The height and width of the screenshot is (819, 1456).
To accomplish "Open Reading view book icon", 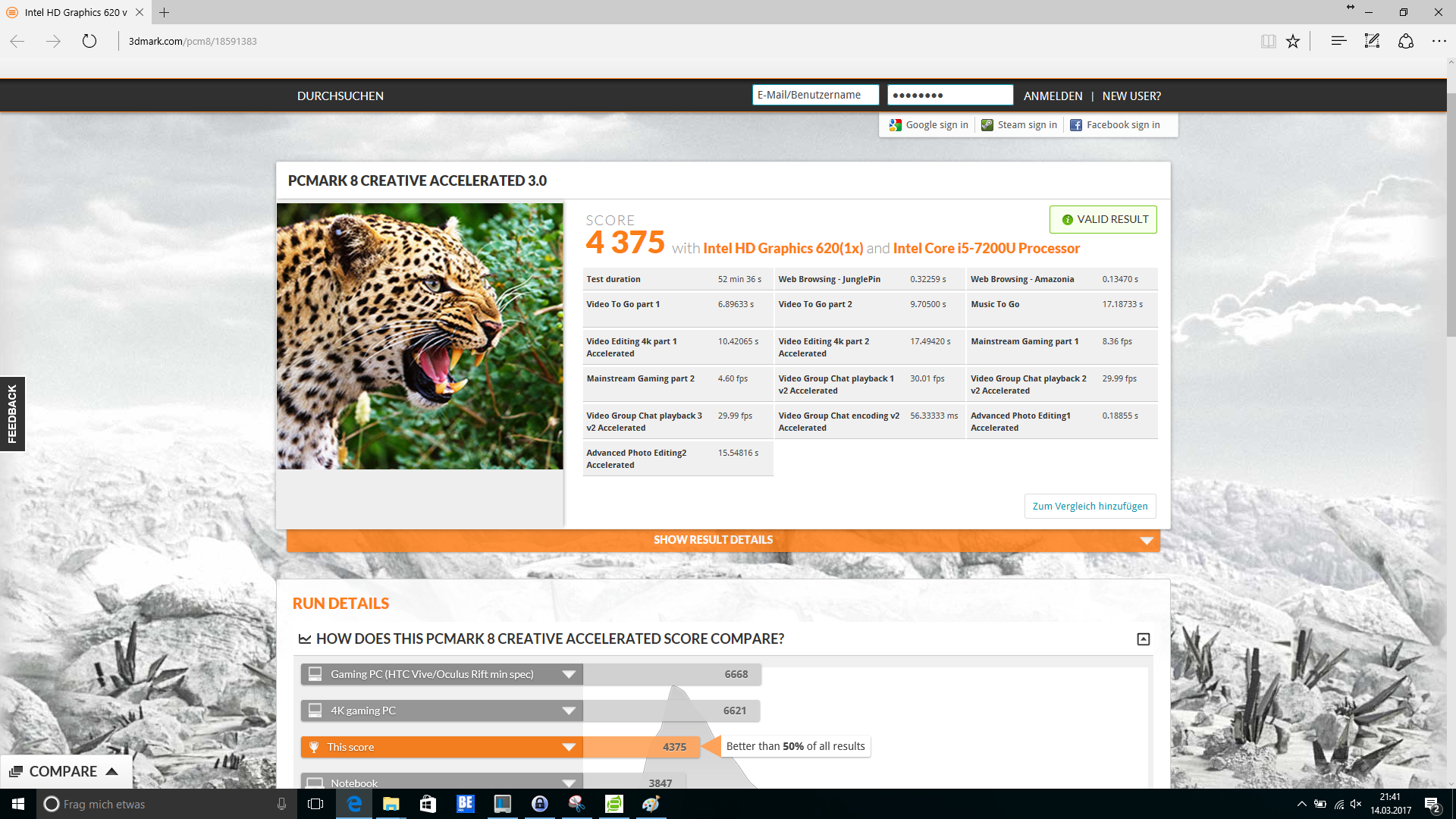I will coord(1268,41).
